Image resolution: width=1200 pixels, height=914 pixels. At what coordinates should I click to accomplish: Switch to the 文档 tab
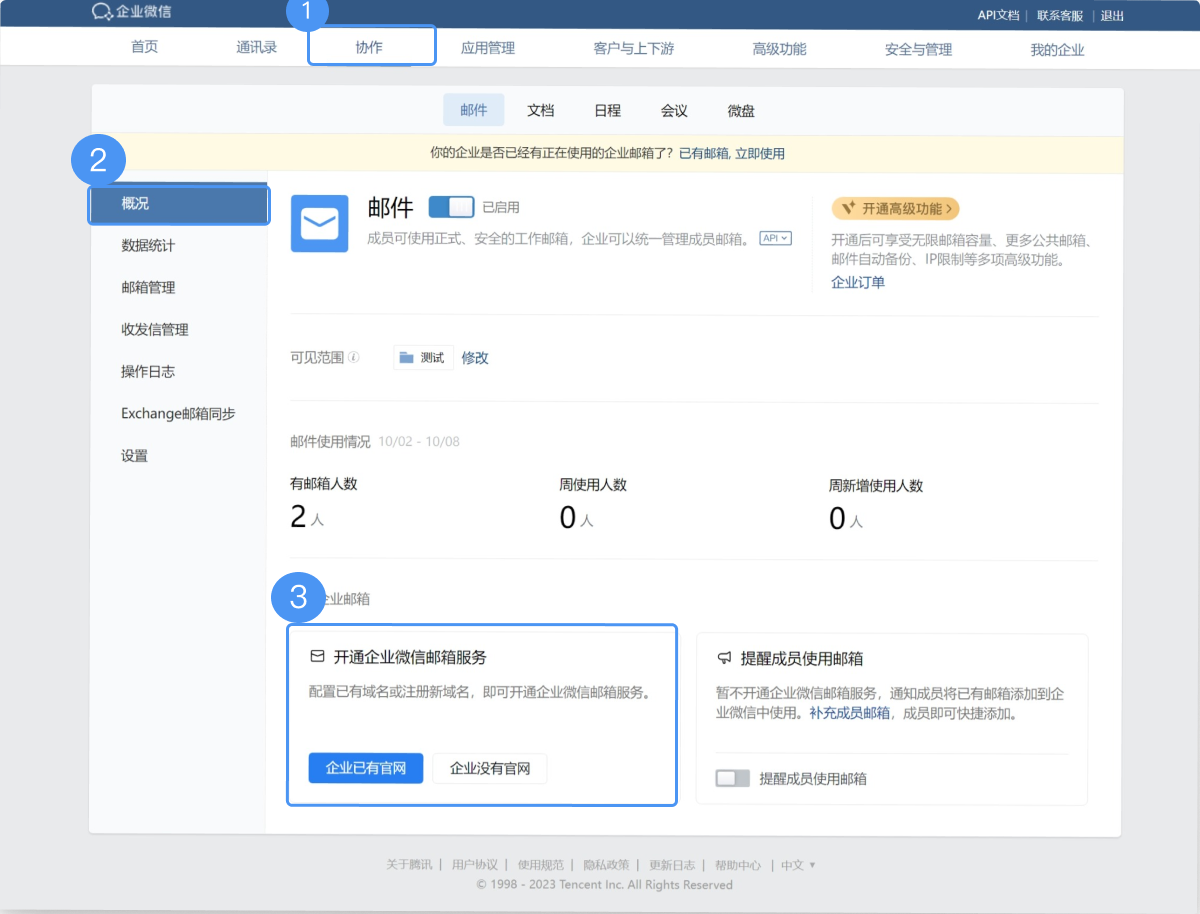541,110
